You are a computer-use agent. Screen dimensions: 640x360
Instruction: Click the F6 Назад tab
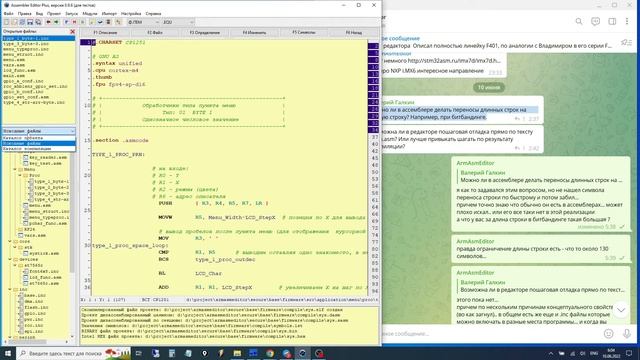[353, 32]
